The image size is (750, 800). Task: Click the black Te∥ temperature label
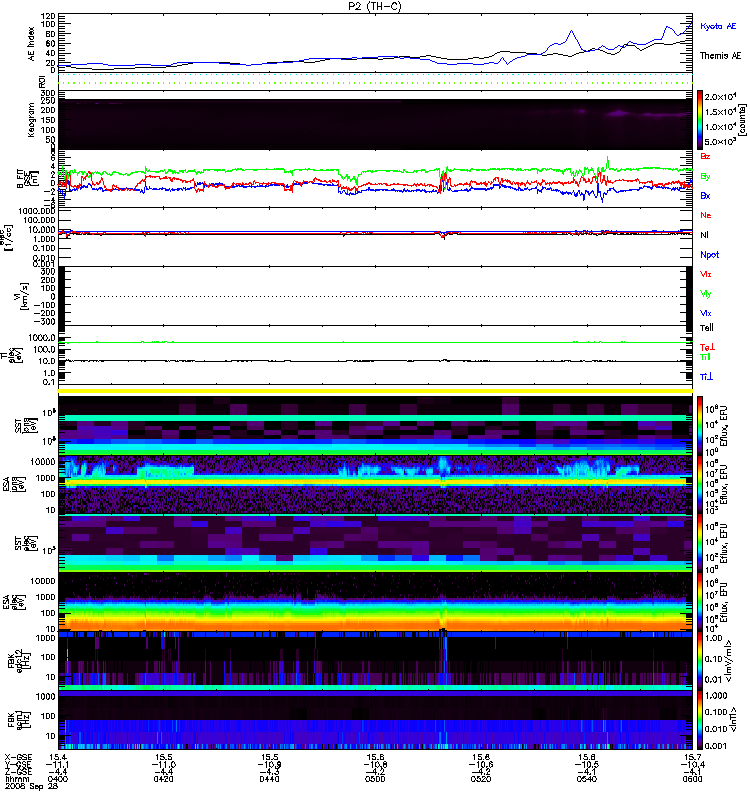coord(707,328)
